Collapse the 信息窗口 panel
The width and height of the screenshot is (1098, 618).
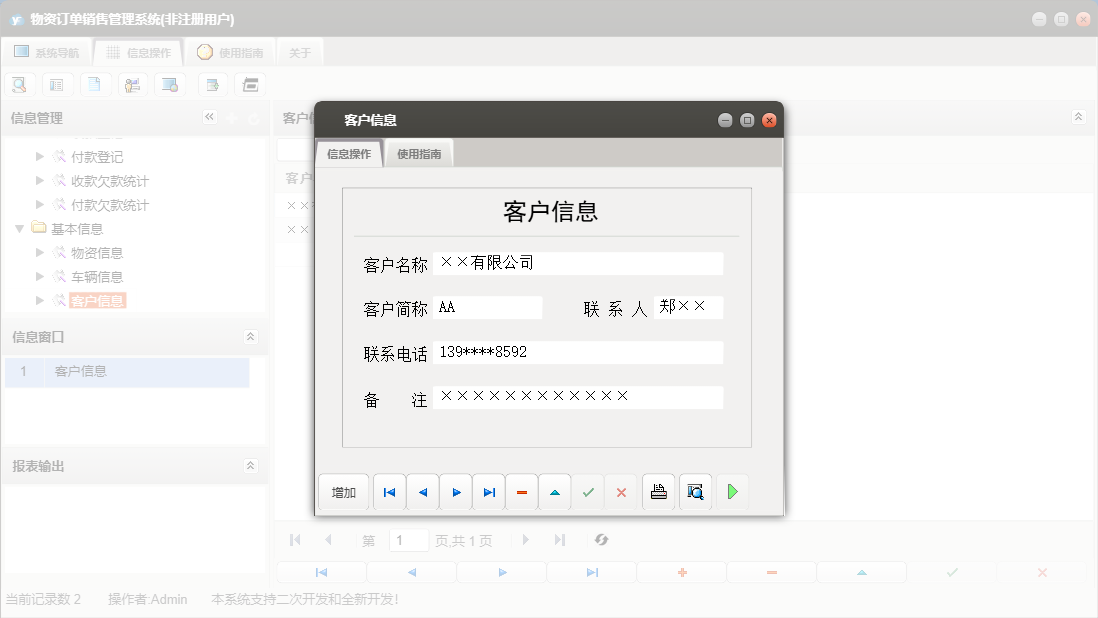point(250,337)
